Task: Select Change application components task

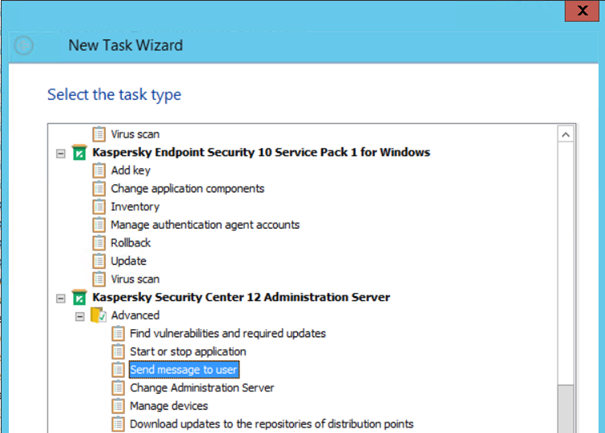Action: coord(187,189)
